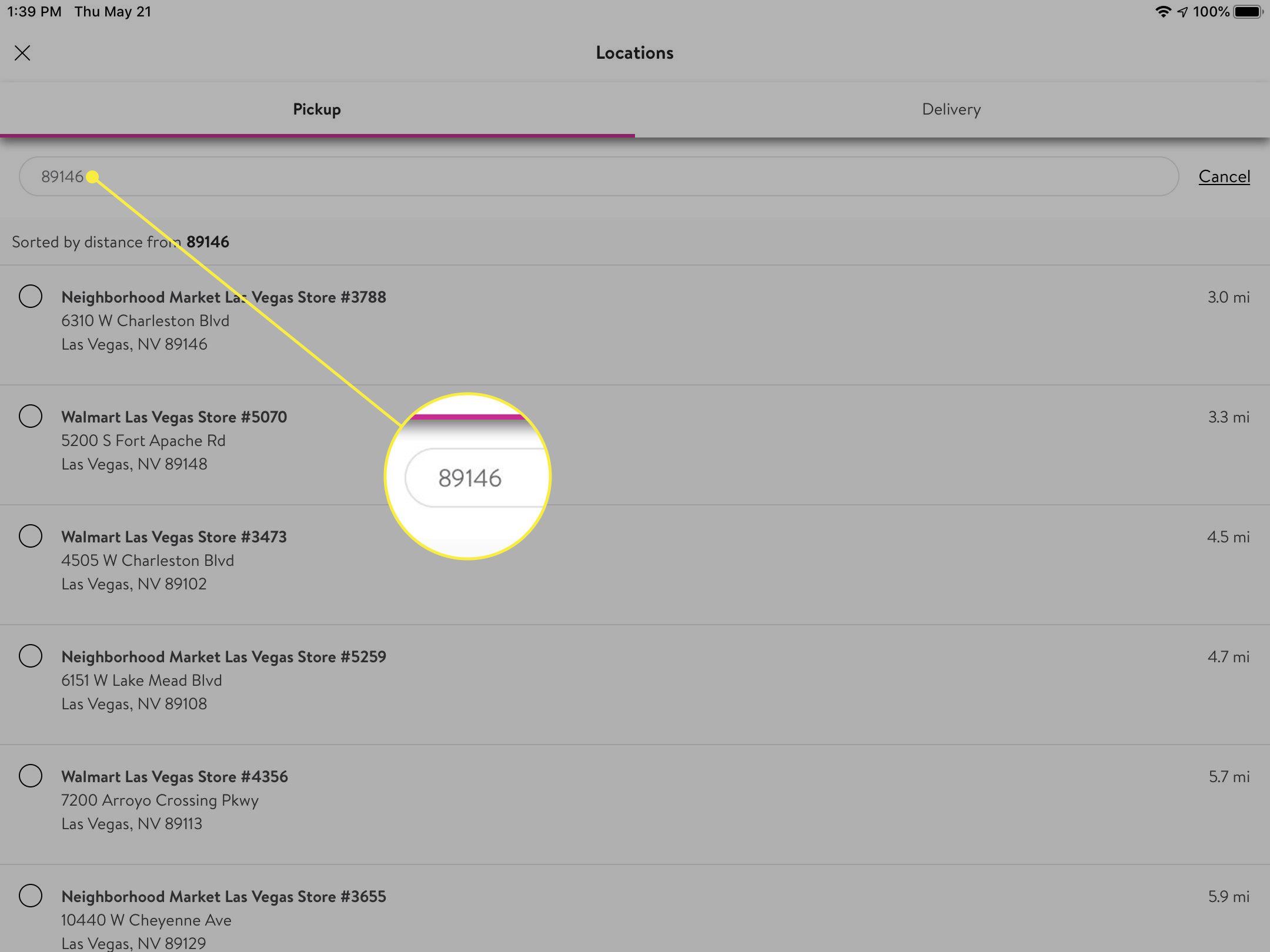Click the battery status icon
The width and height of the screenshot is (1270, 952).
point(1249,12)
